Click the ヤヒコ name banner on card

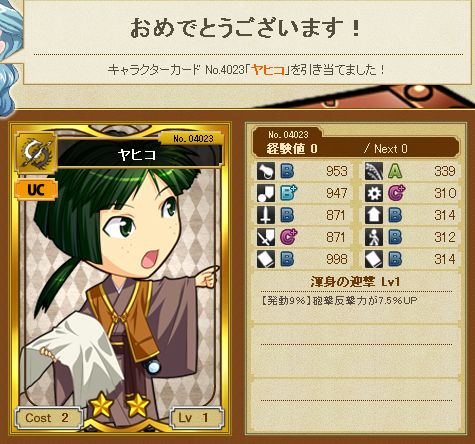(x=139, y=154)
